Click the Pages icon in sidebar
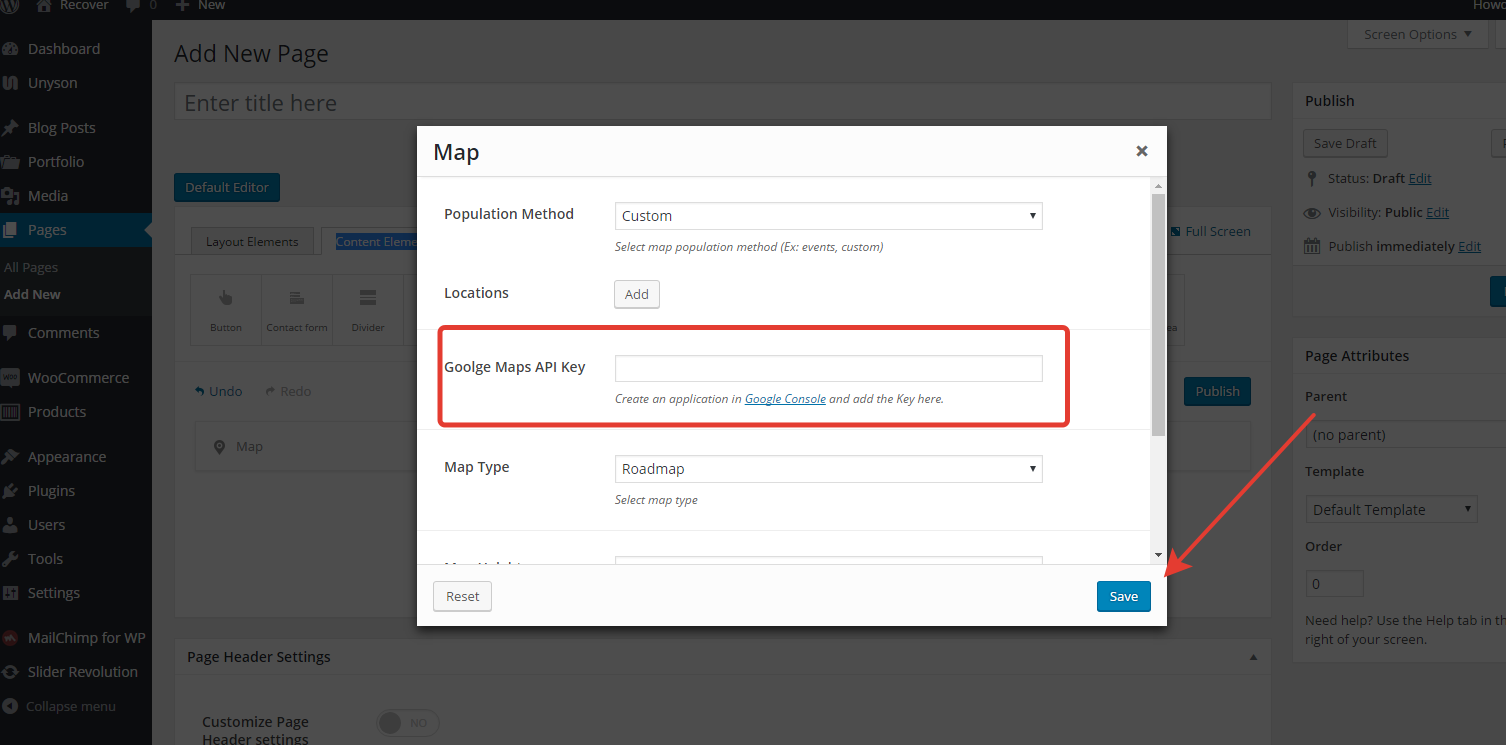Screen dimensions: 1506x745 pos(10,230)
